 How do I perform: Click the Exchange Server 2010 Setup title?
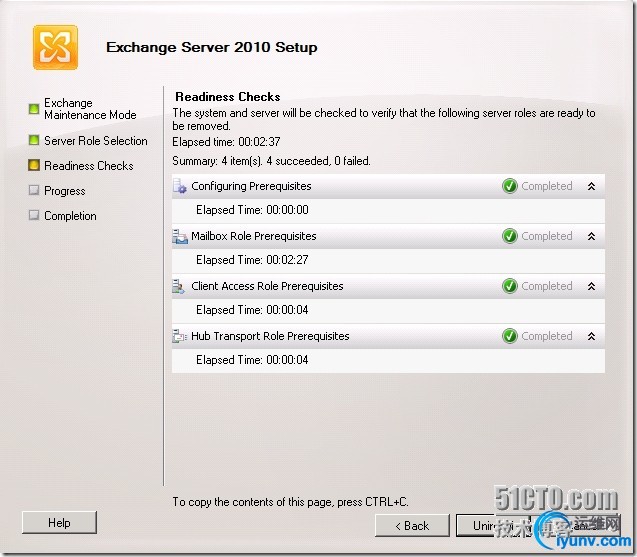(x=212, y=47)
